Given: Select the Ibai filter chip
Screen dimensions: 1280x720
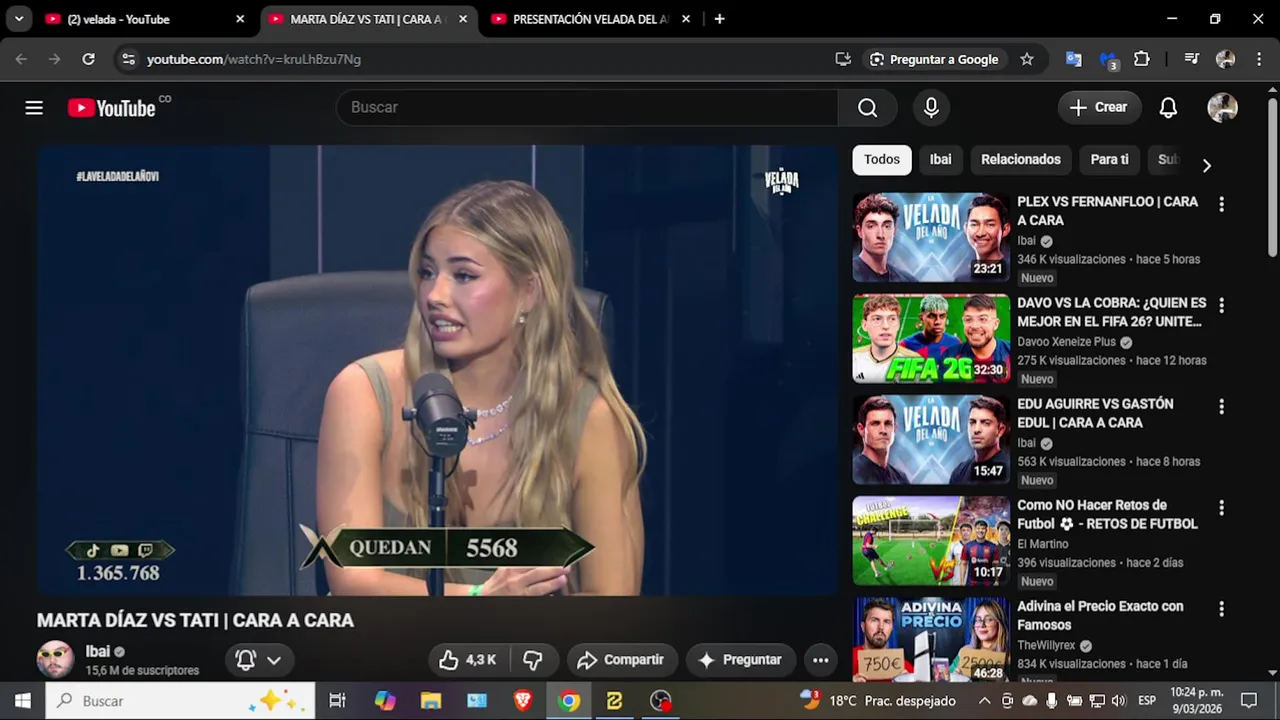Looking at the screenshot, I should [x=940, y=159].
